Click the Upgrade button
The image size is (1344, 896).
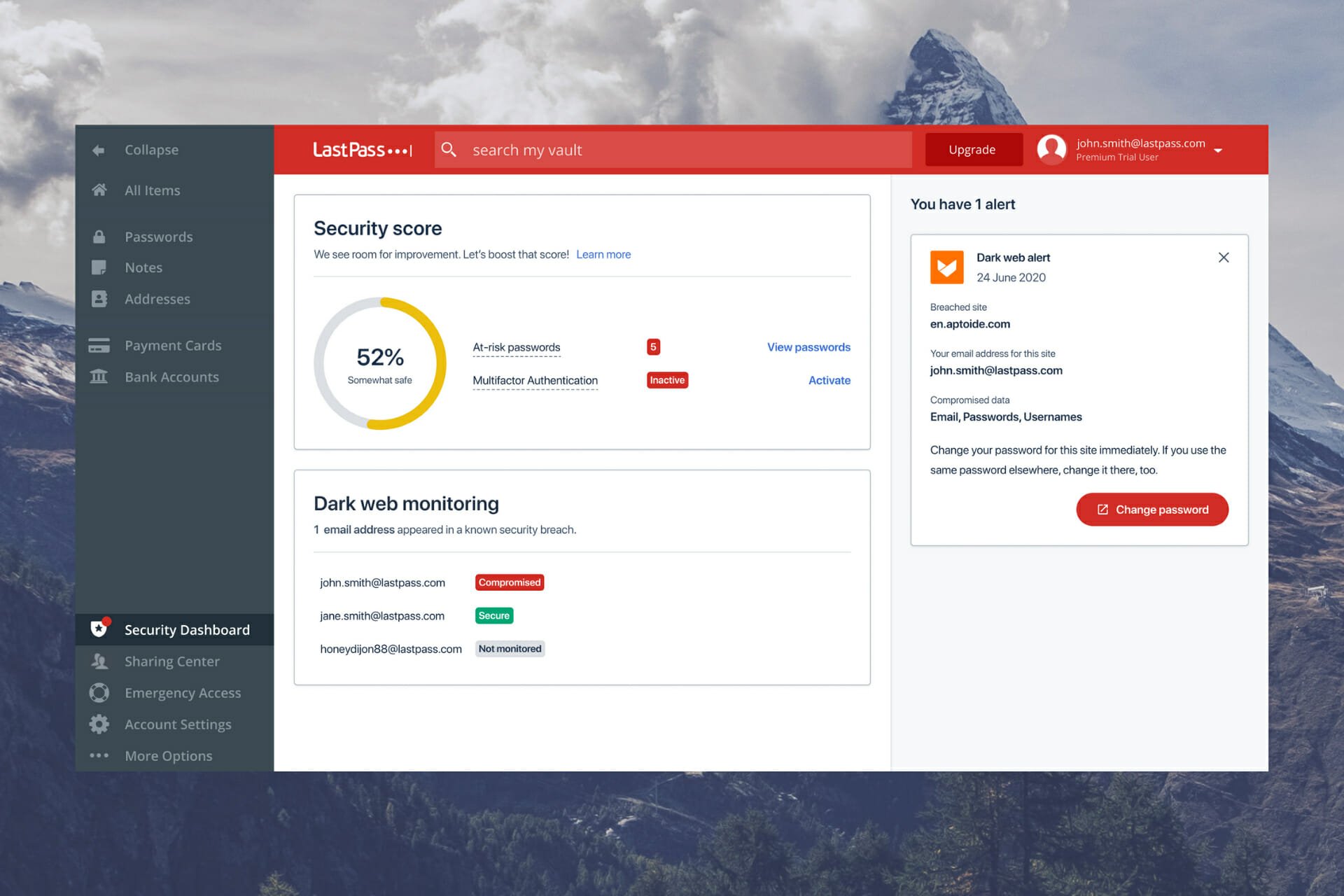[x=973, y=150]
